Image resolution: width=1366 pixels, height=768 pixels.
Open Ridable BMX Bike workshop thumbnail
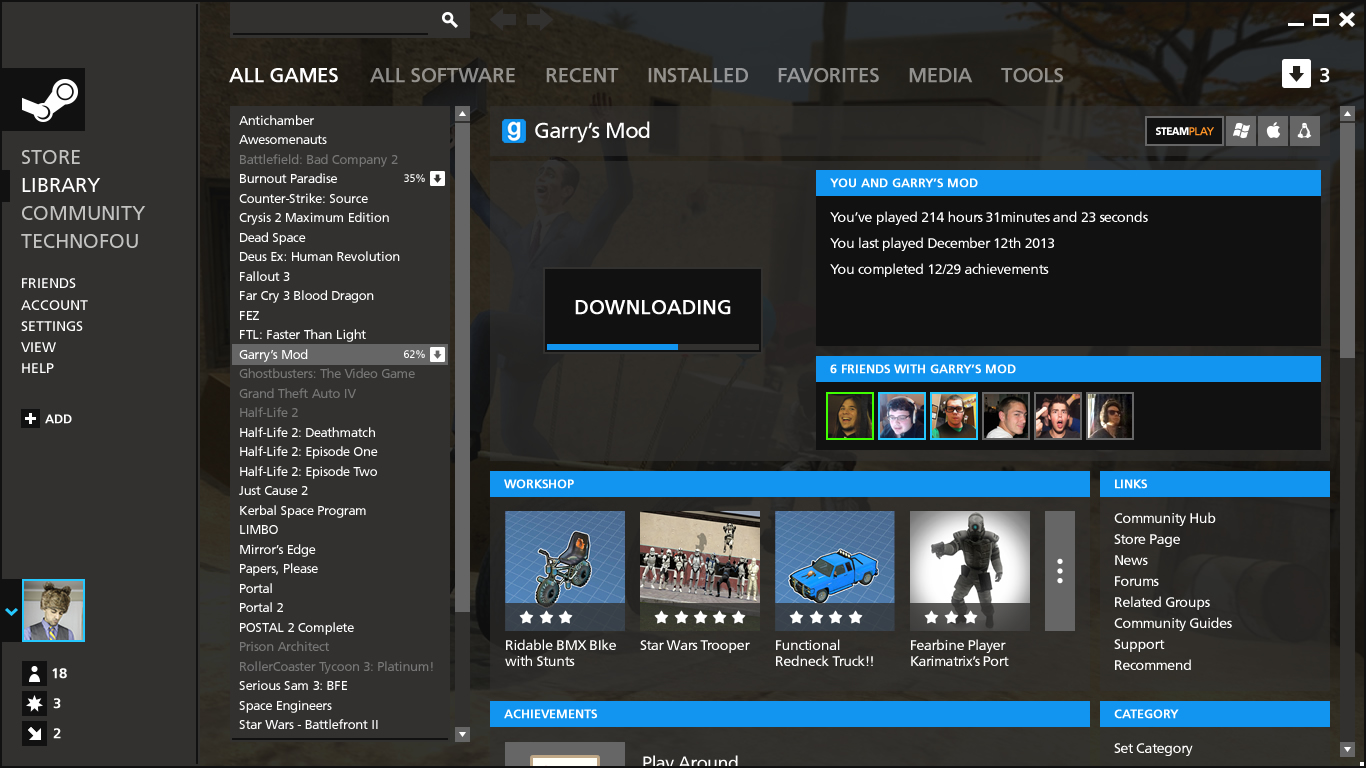[x=565, y=571]
